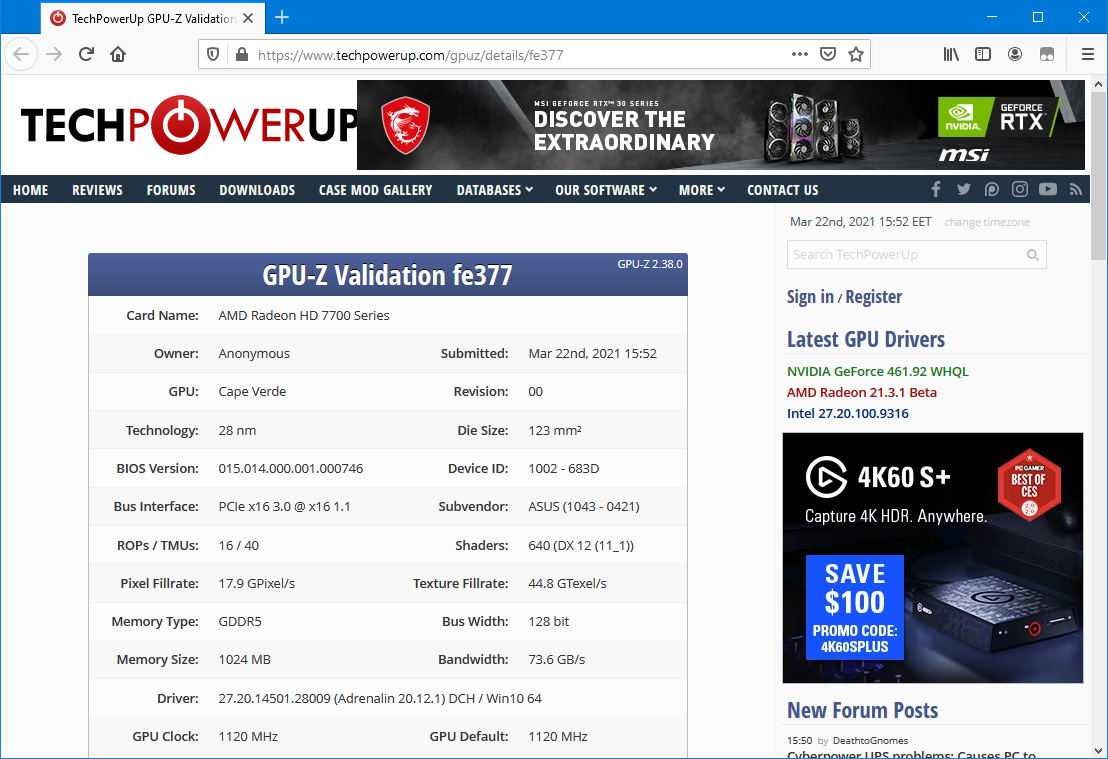
Task: Switch to TechPowerUp GPU-Z Validation tab
Action: pos(153,18)
